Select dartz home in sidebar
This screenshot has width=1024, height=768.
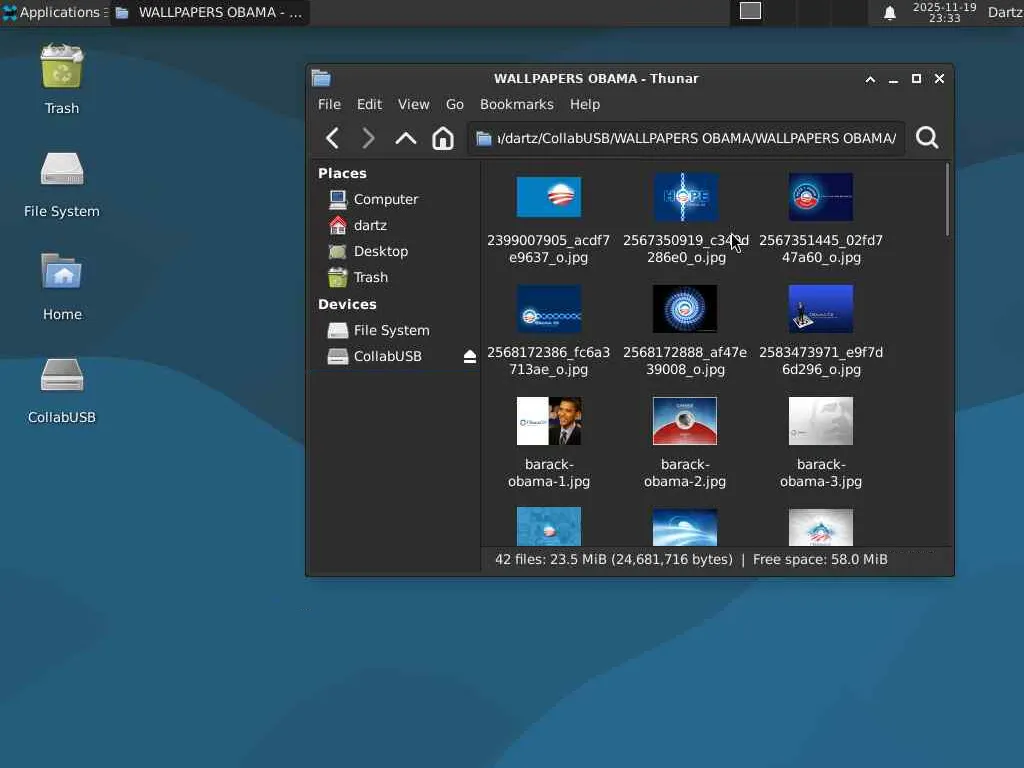(370, 225)
